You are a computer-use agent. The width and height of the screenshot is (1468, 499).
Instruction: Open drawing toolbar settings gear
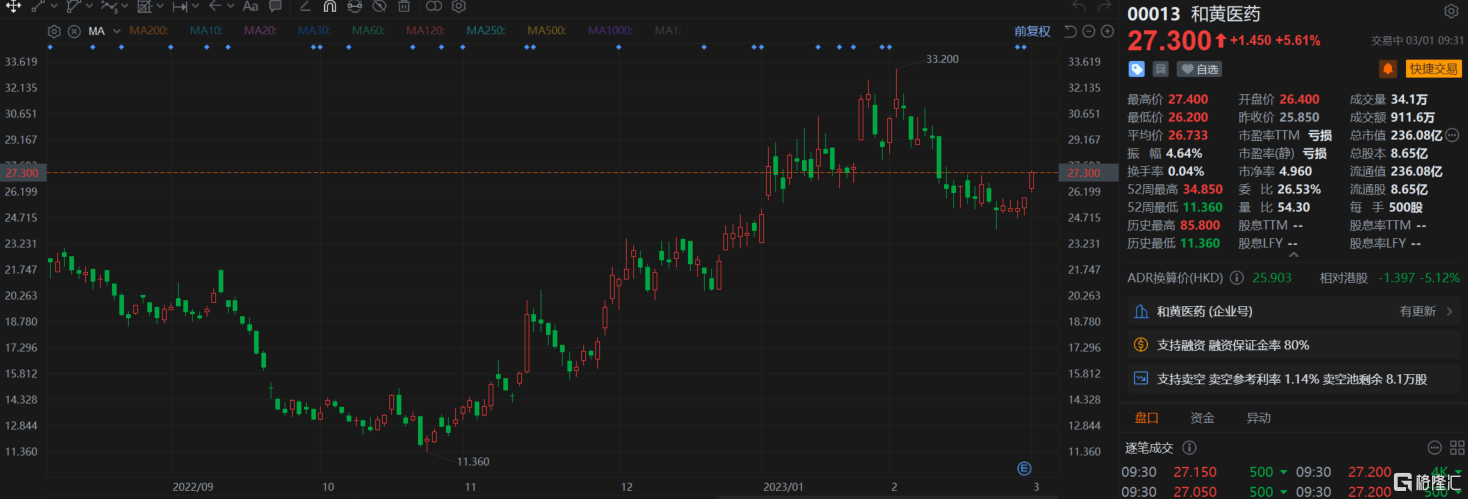(458, 6)
